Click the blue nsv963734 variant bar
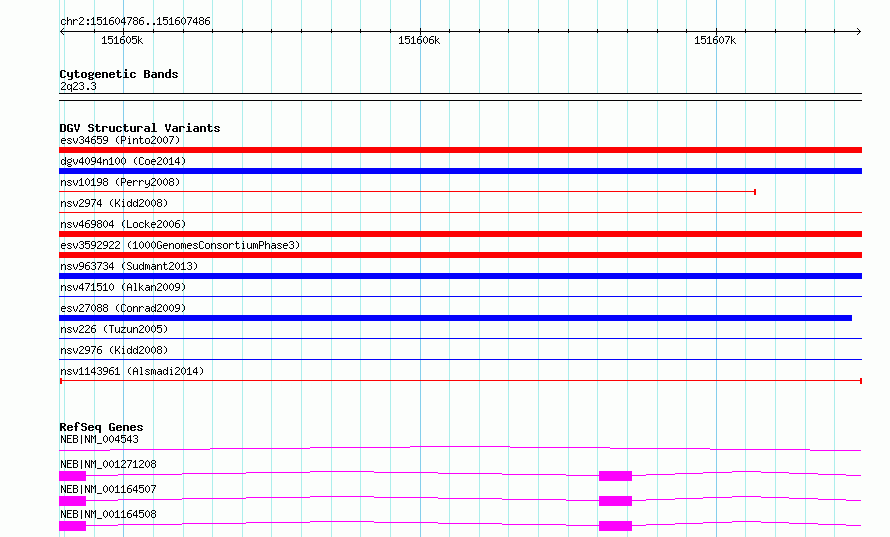 point(460,276)
